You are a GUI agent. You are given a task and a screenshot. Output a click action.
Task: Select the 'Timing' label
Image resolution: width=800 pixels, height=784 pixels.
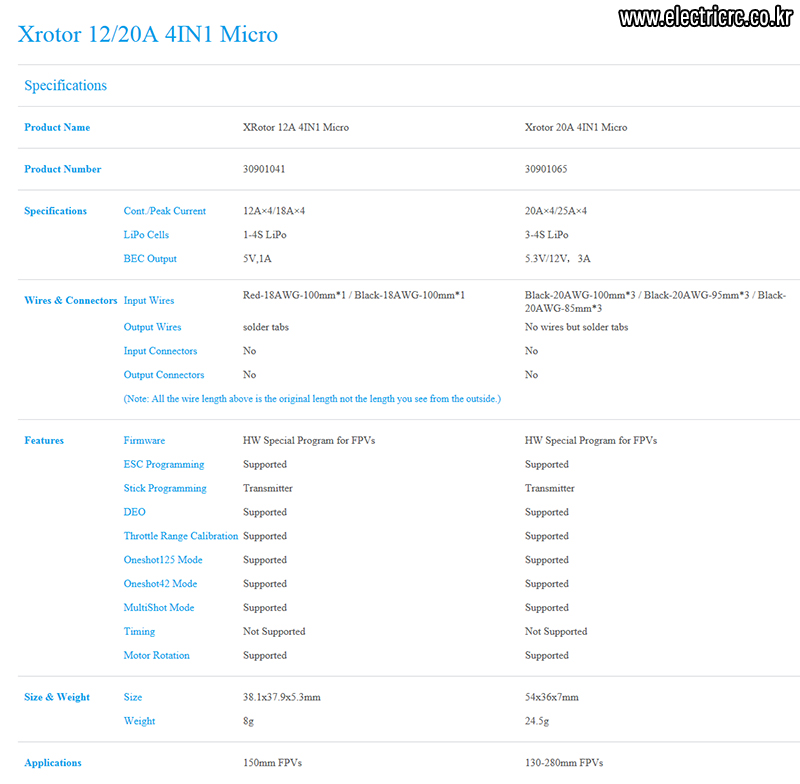point(139,631)
